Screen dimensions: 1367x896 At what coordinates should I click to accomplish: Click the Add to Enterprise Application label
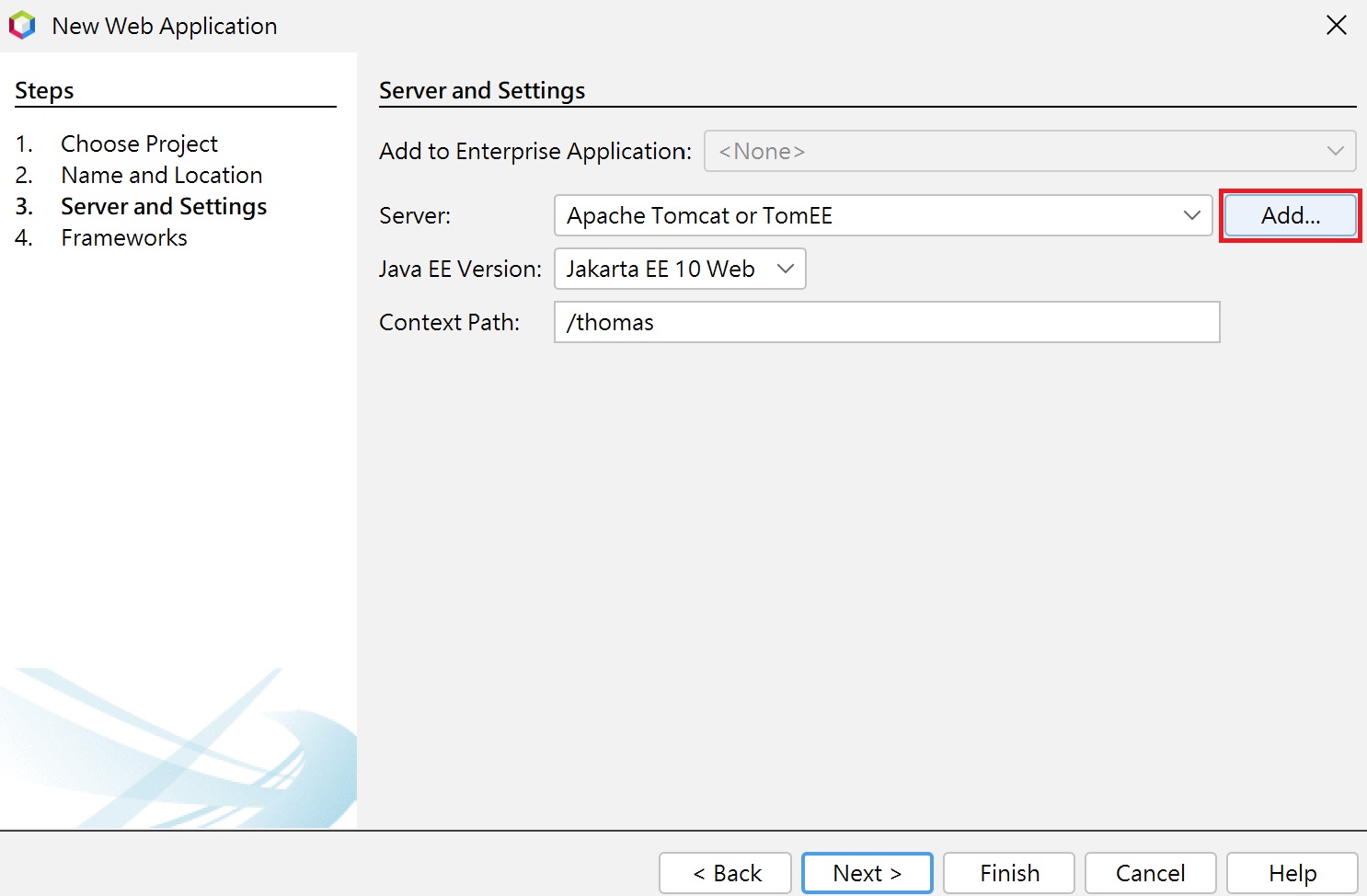(535, 151)
